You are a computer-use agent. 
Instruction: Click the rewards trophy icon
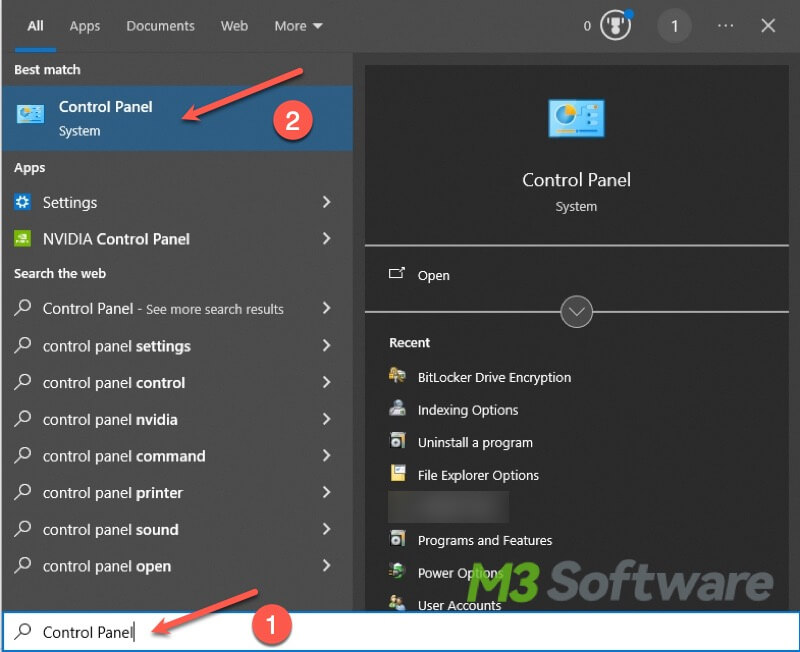615,26
